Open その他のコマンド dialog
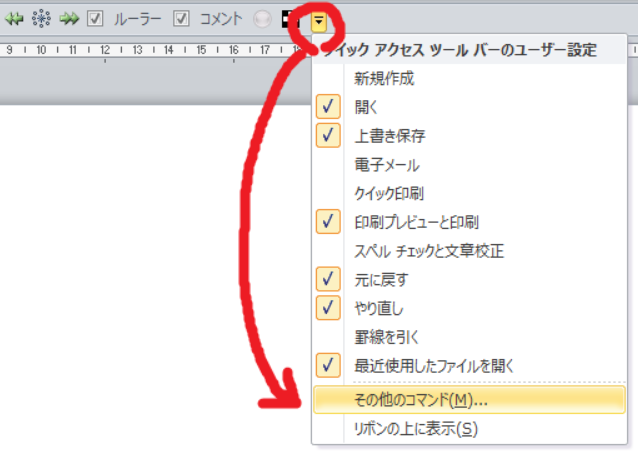 tap(420, 400)
